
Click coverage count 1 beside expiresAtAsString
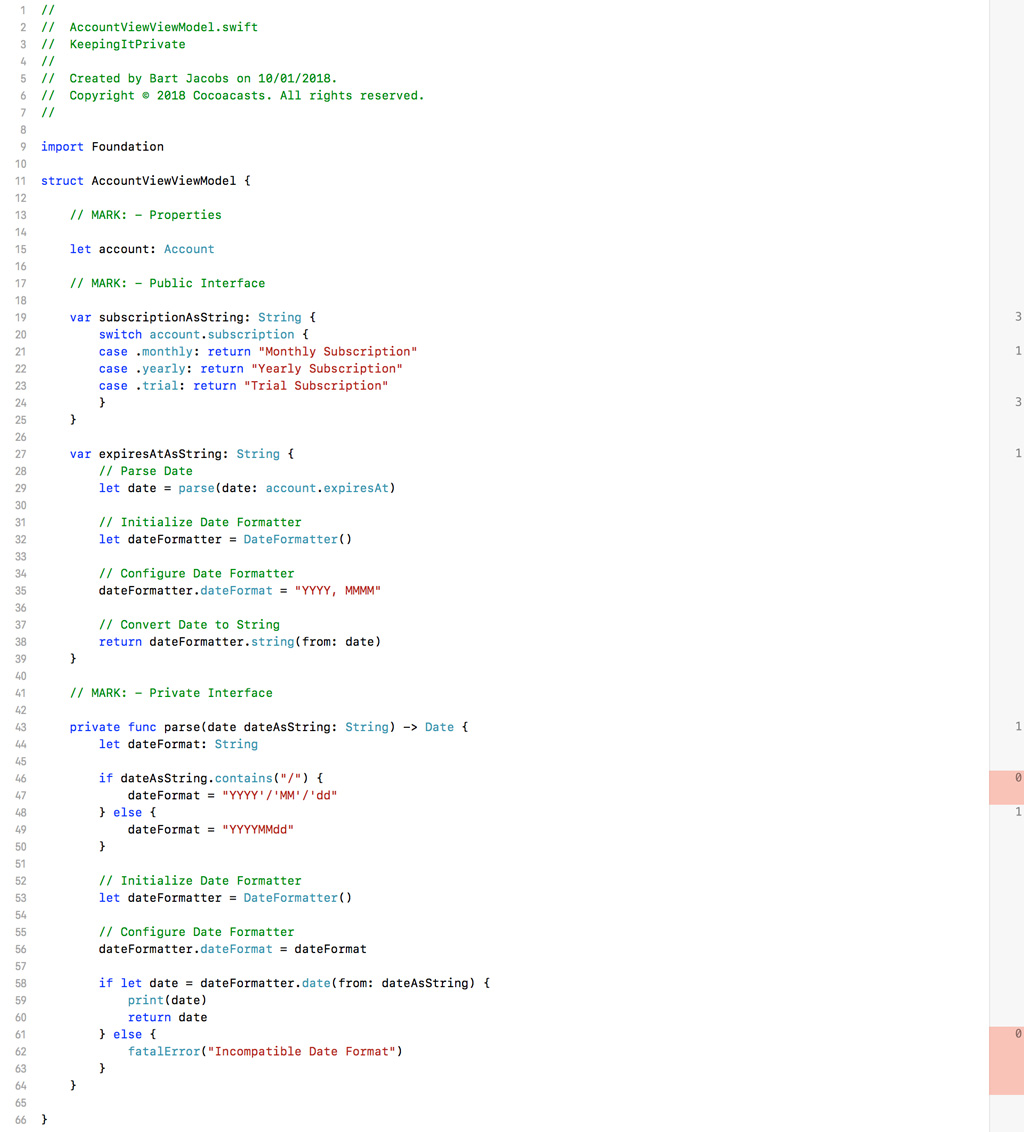(x=1018, y=453)
